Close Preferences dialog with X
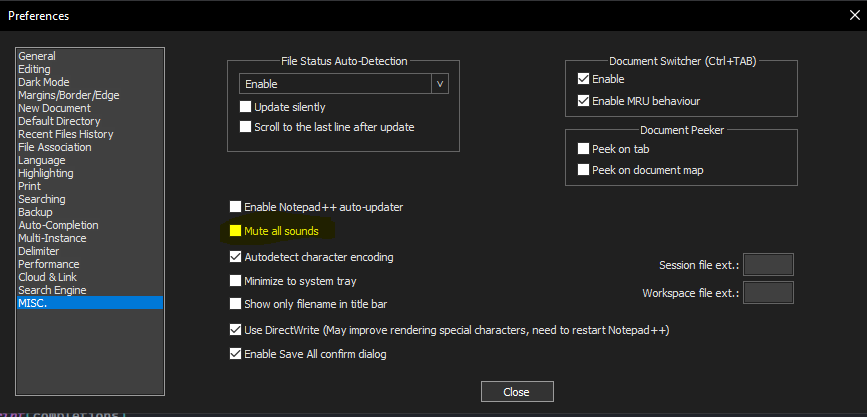Viewport: 867px width, 417px height. coord(854,15)
